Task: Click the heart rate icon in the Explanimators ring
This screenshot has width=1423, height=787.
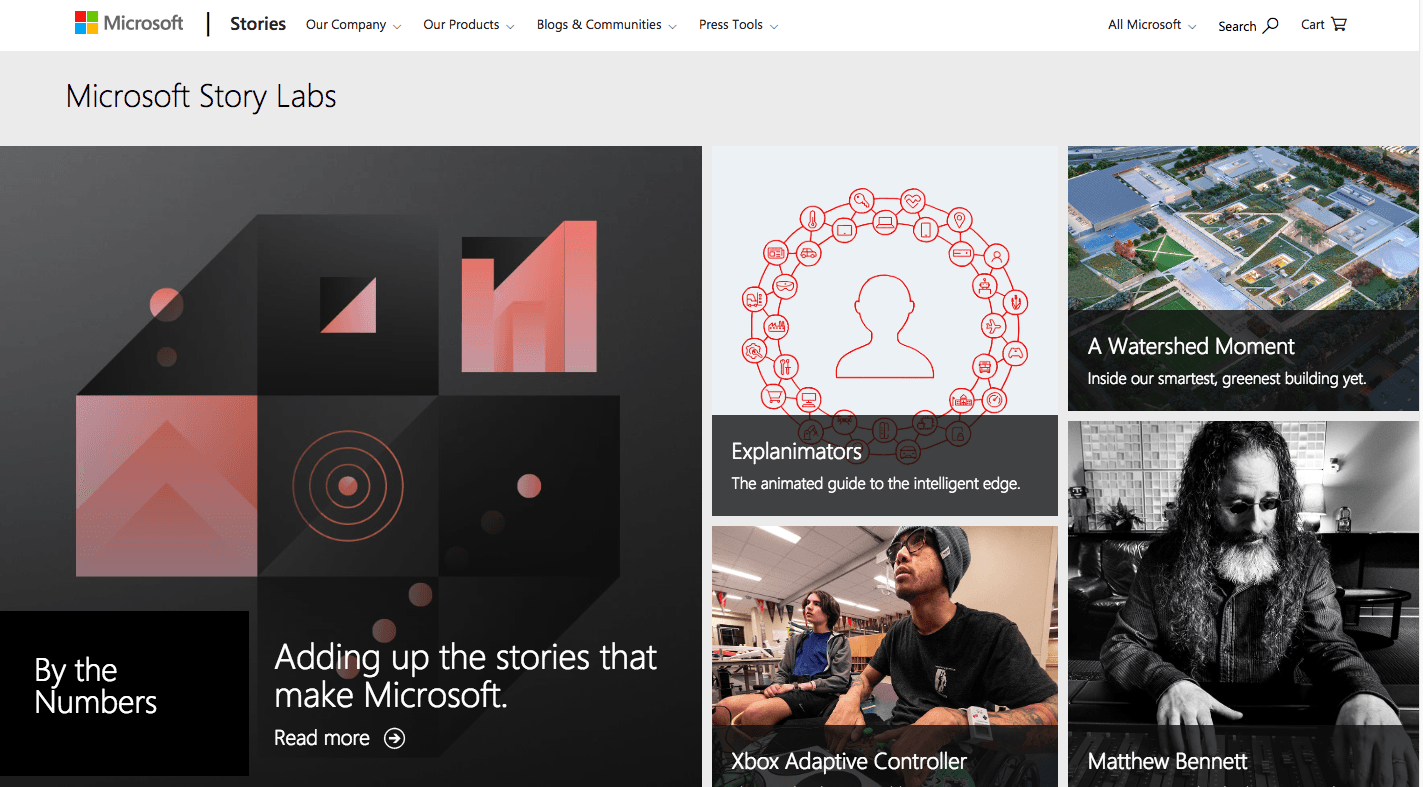Action: click(913, 201)
